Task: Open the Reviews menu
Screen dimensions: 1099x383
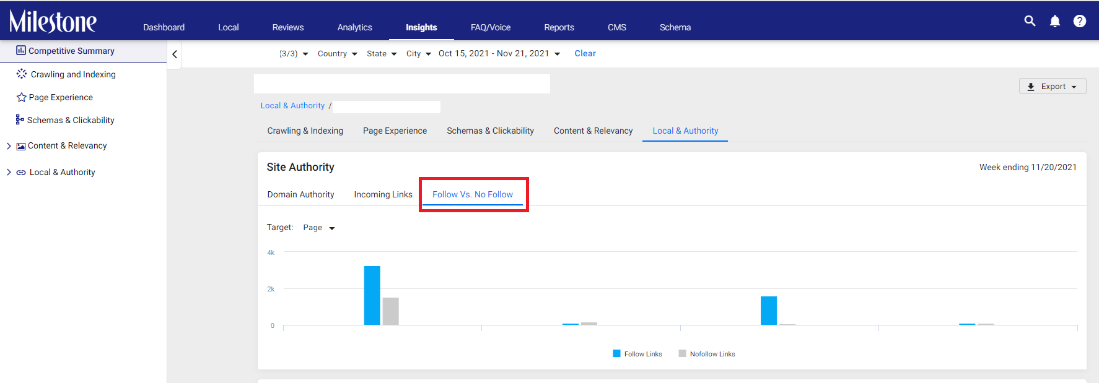Action: tap(288, 27)
